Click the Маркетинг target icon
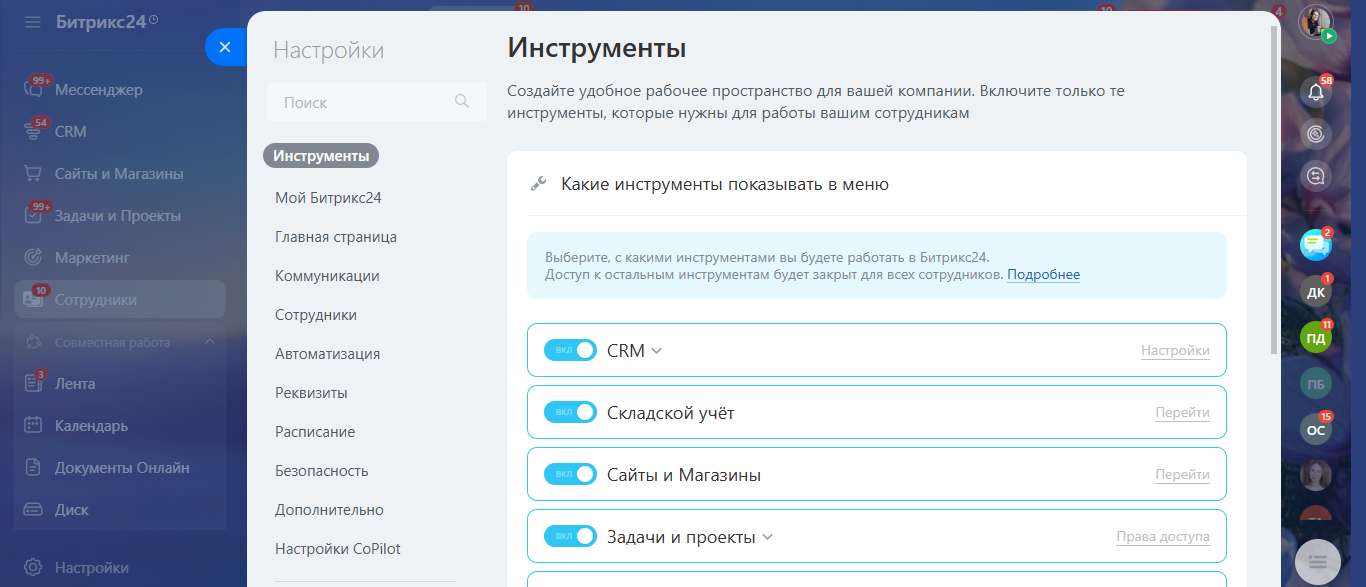 pos(33,258)
